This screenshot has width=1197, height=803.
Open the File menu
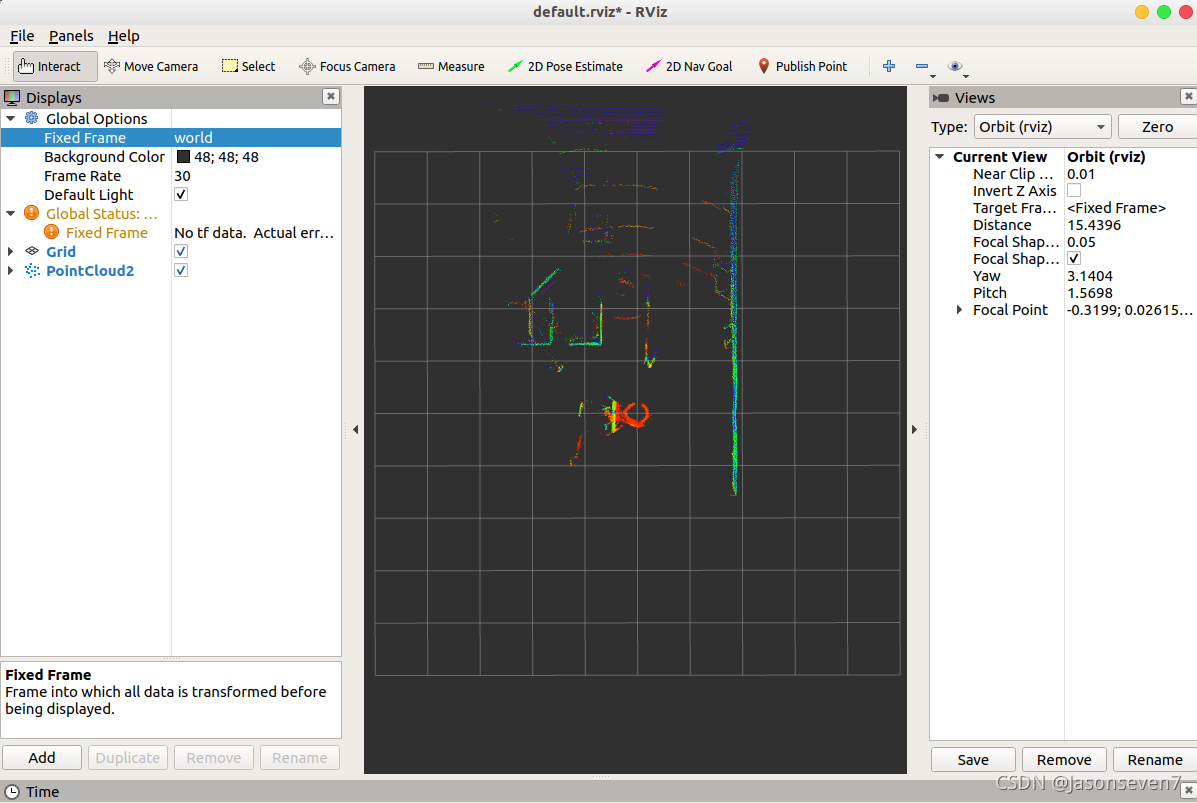tap(21, 36)
